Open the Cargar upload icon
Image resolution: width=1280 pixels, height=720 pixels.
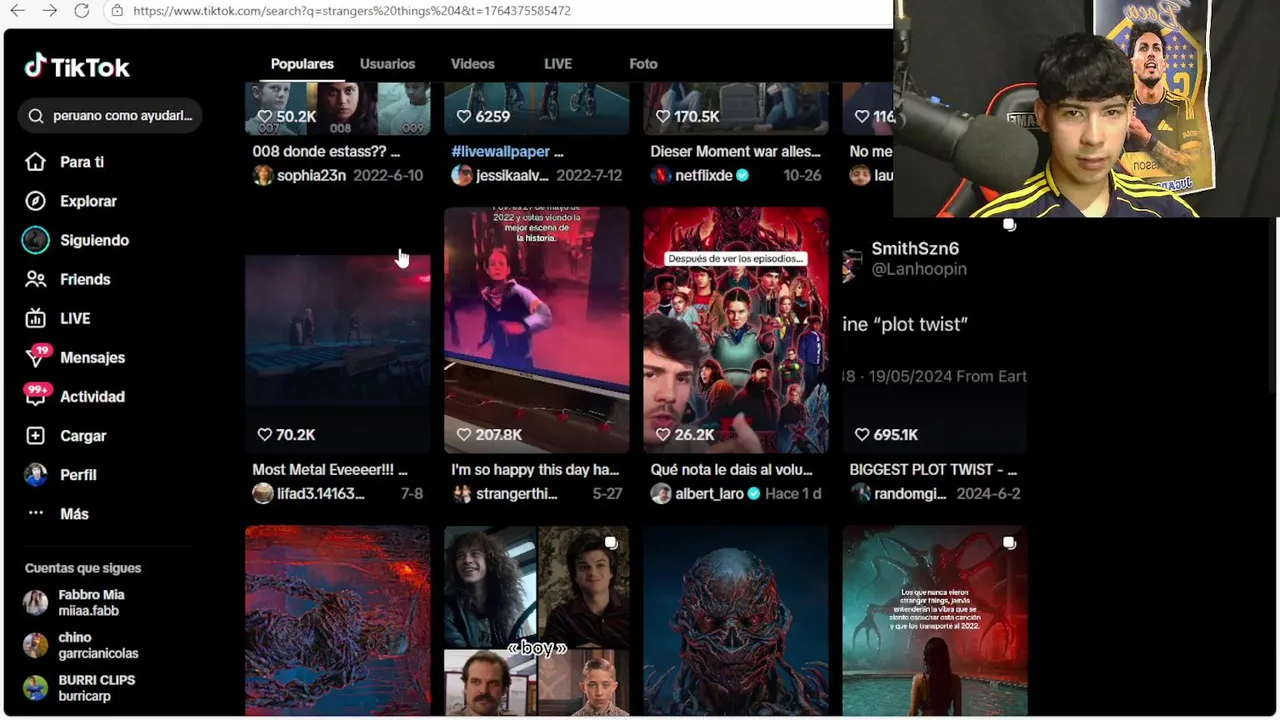tap(35, 436)
